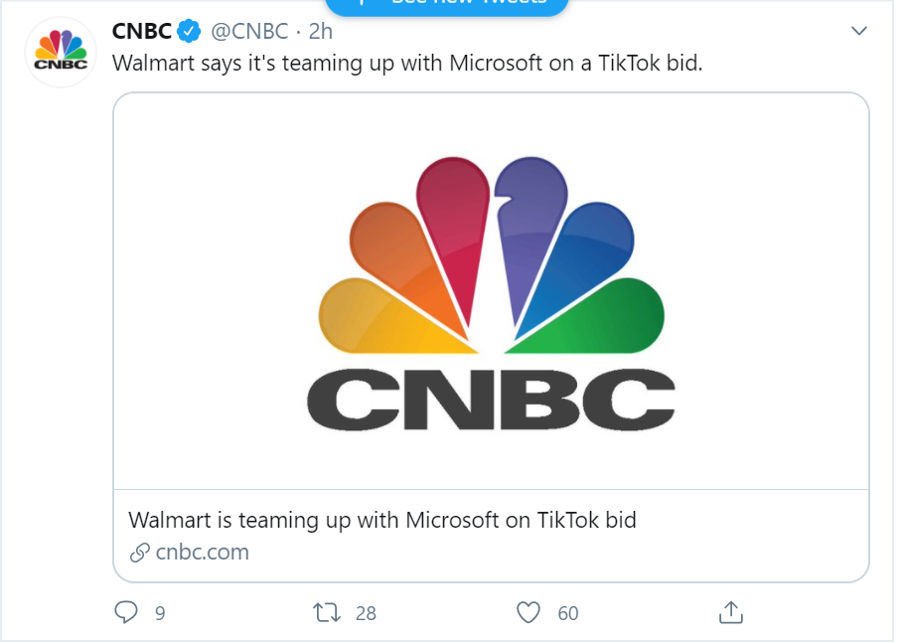
Task: Click the verified badge next to CNBC
Action: coord(187,31)
